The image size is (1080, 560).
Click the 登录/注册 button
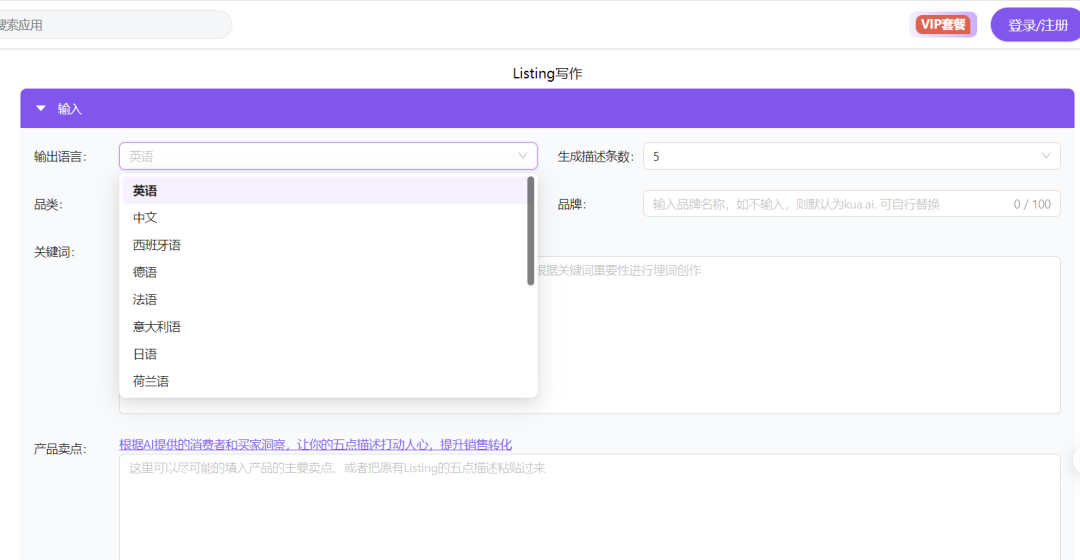click(1037, 25)
